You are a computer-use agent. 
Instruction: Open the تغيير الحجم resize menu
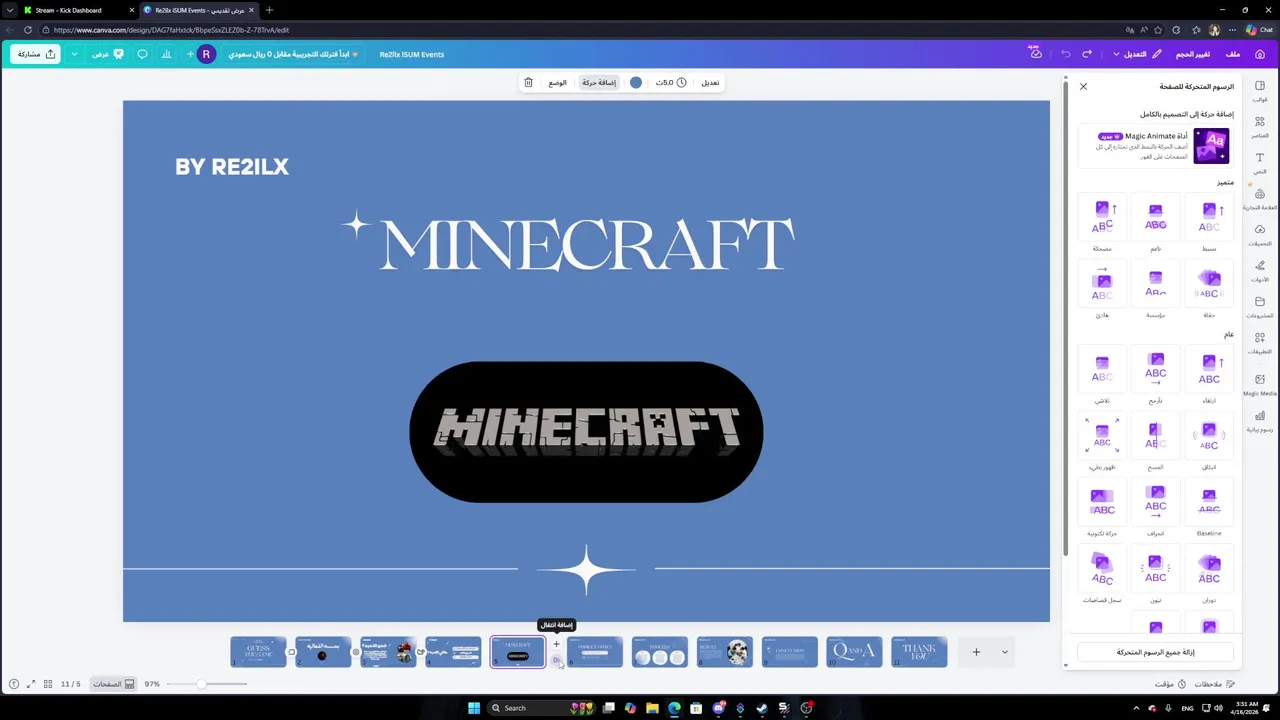[1192, 54]
